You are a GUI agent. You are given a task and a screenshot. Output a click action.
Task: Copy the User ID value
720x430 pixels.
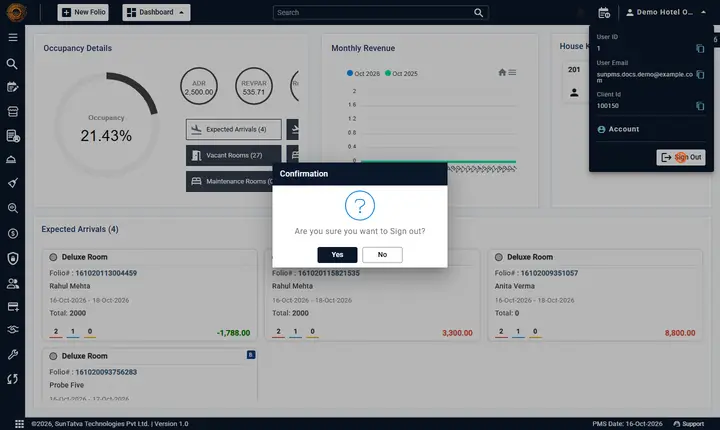pyautogui.click(x=700, y=48)
